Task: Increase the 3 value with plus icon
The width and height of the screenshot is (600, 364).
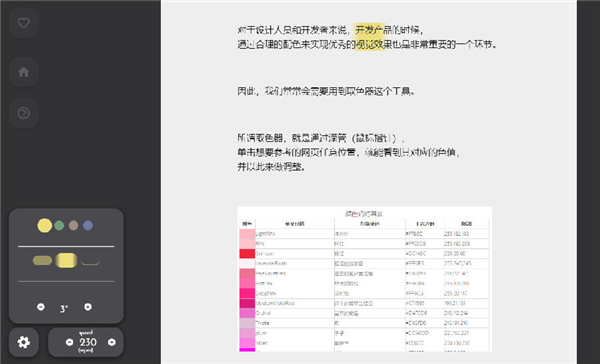Action: coord(88,307)
